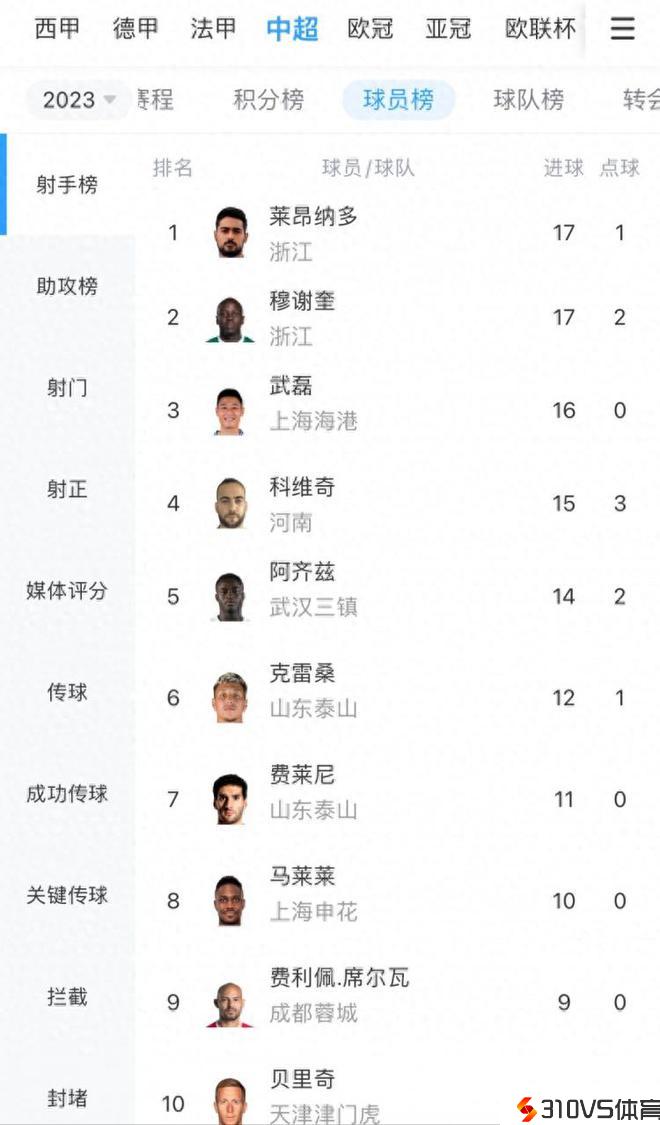660x1125 pixels.
Task: Click the 上海海港 team name
Action: (313, 422)
